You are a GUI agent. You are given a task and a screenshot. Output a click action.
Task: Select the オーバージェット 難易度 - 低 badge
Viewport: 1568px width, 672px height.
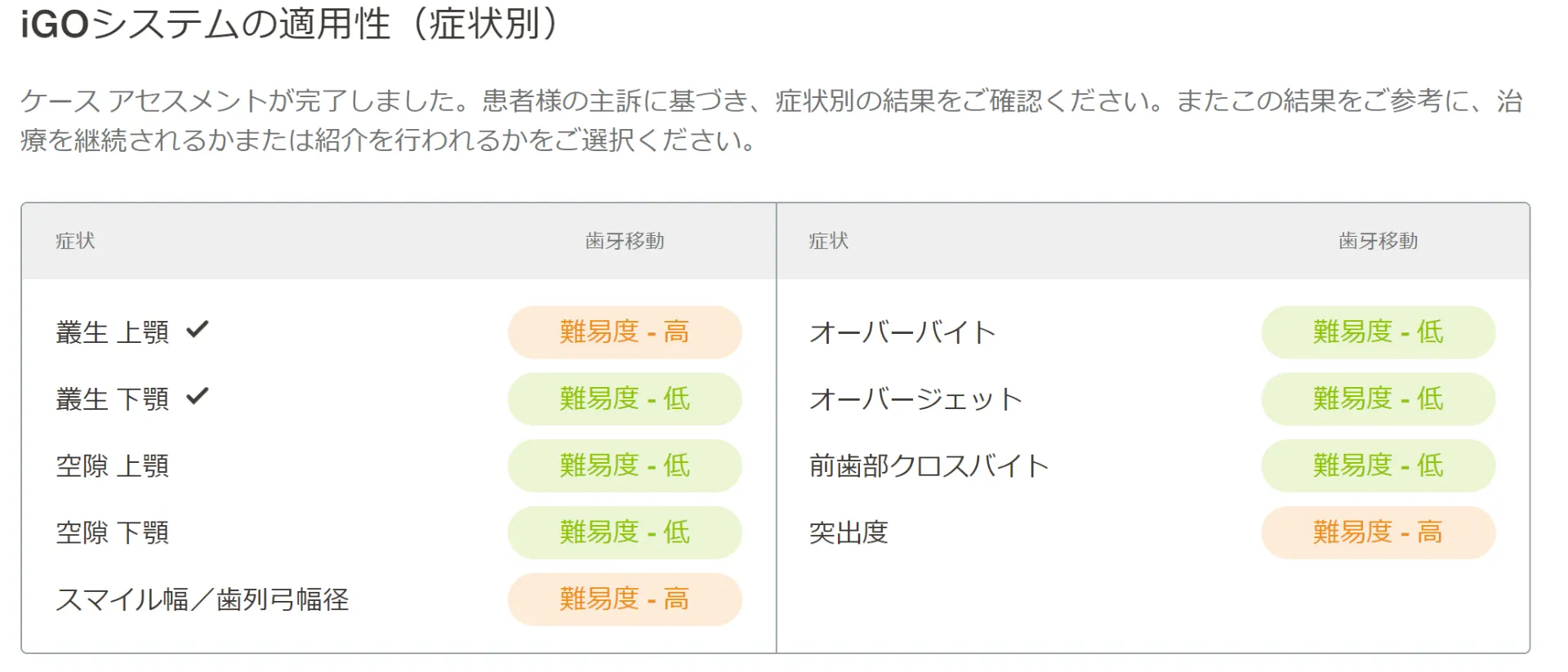tap(1378, 399)
